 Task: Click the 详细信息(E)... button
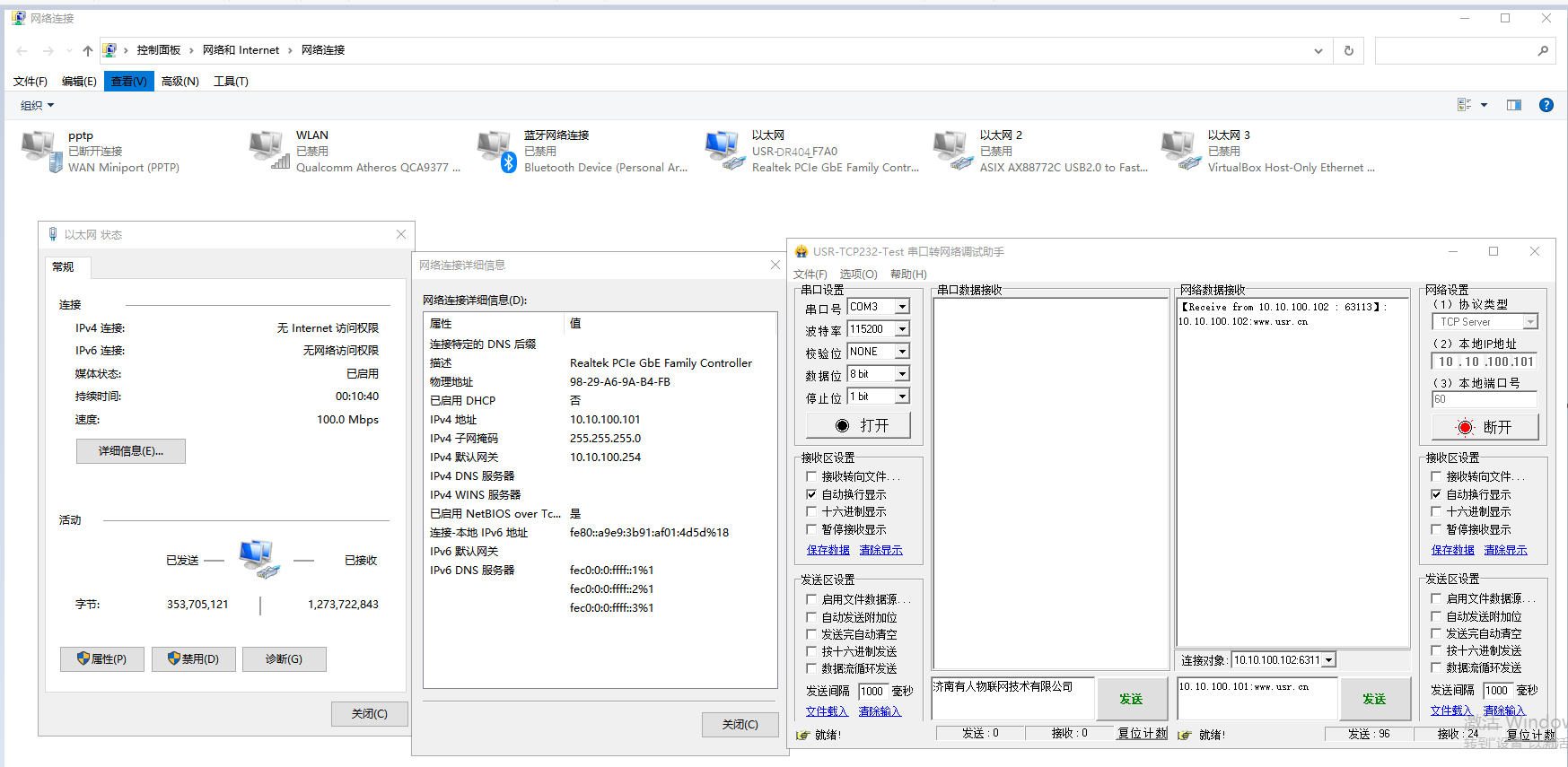131,451
